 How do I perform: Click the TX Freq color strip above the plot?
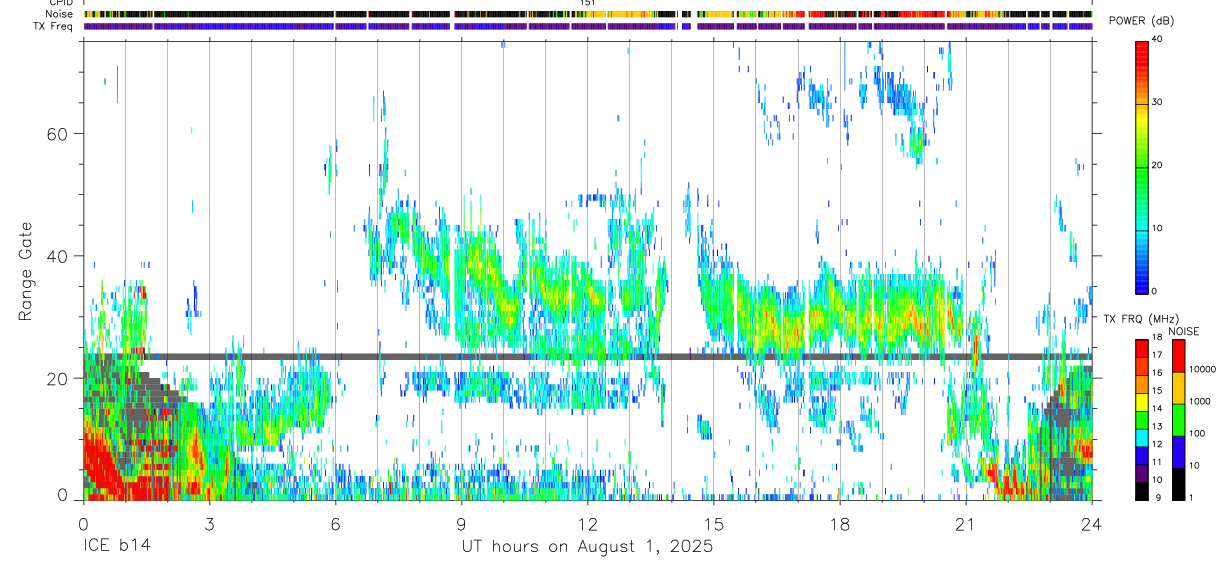coord(587,26)
